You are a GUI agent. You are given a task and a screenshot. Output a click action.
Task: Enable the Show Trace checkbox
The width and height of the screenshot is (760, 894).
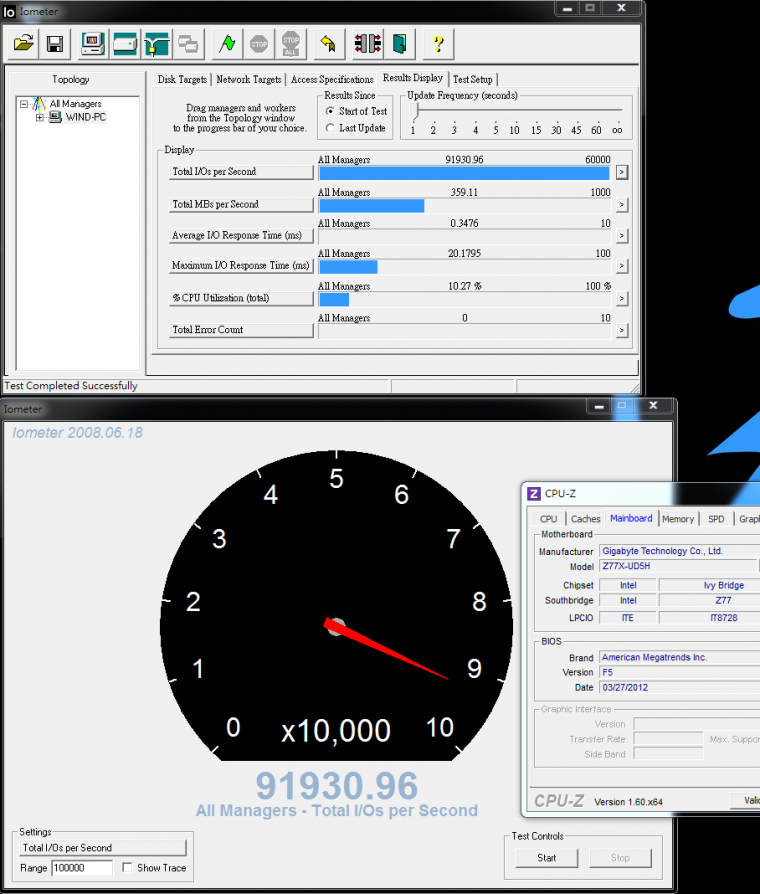[x=127, y=868]
